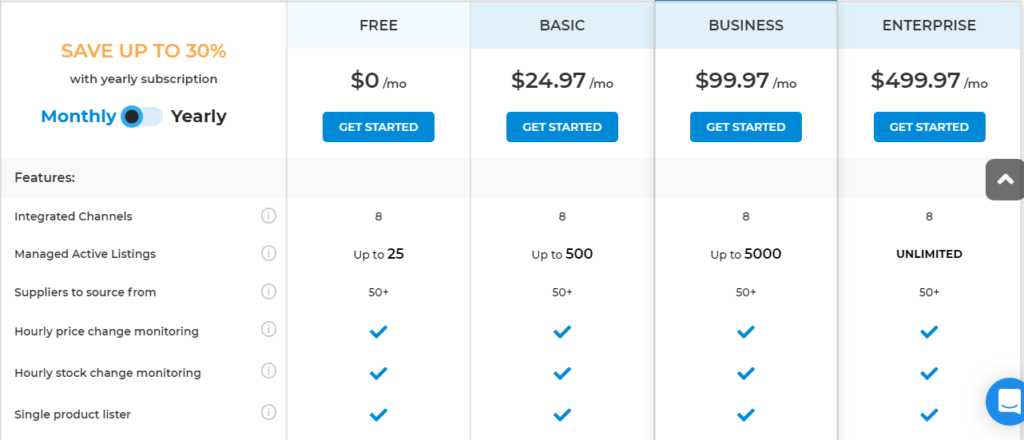The image size is (1024, 440).
Task: Click the Save Up To 30% heading
Action: tap(144, 51)
